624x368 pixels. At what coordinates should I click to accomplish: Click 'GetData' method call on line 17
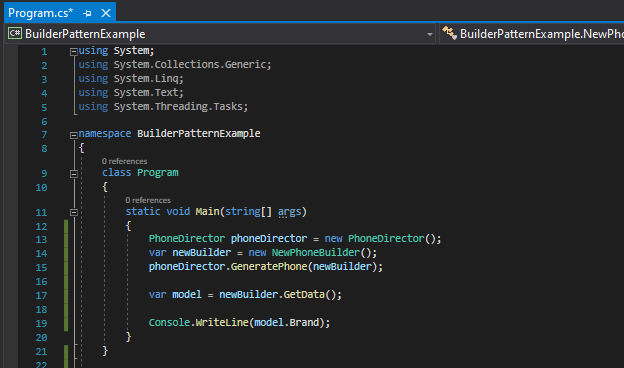point(304,294)
